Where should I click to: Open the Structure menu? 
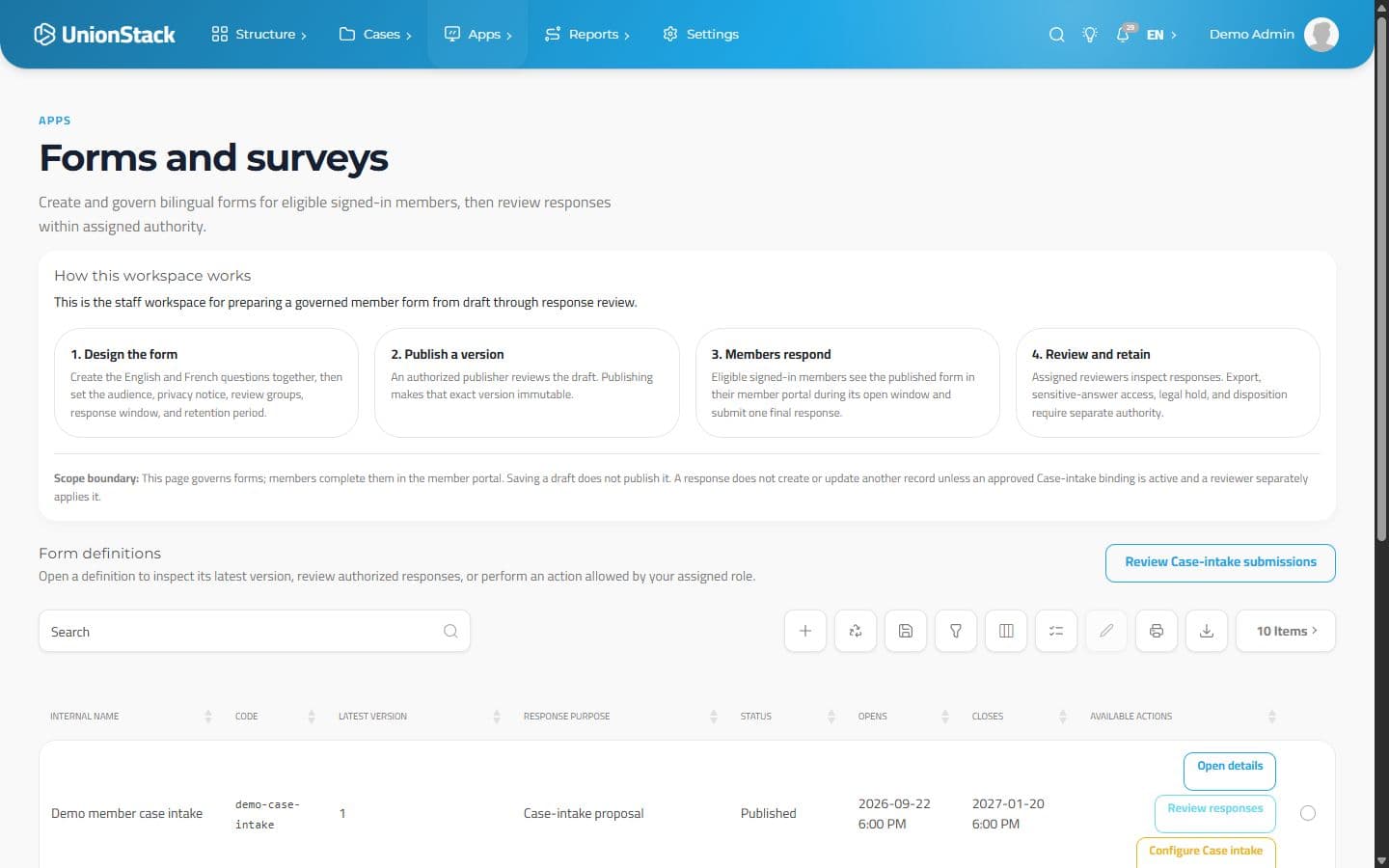click(259, 35)
